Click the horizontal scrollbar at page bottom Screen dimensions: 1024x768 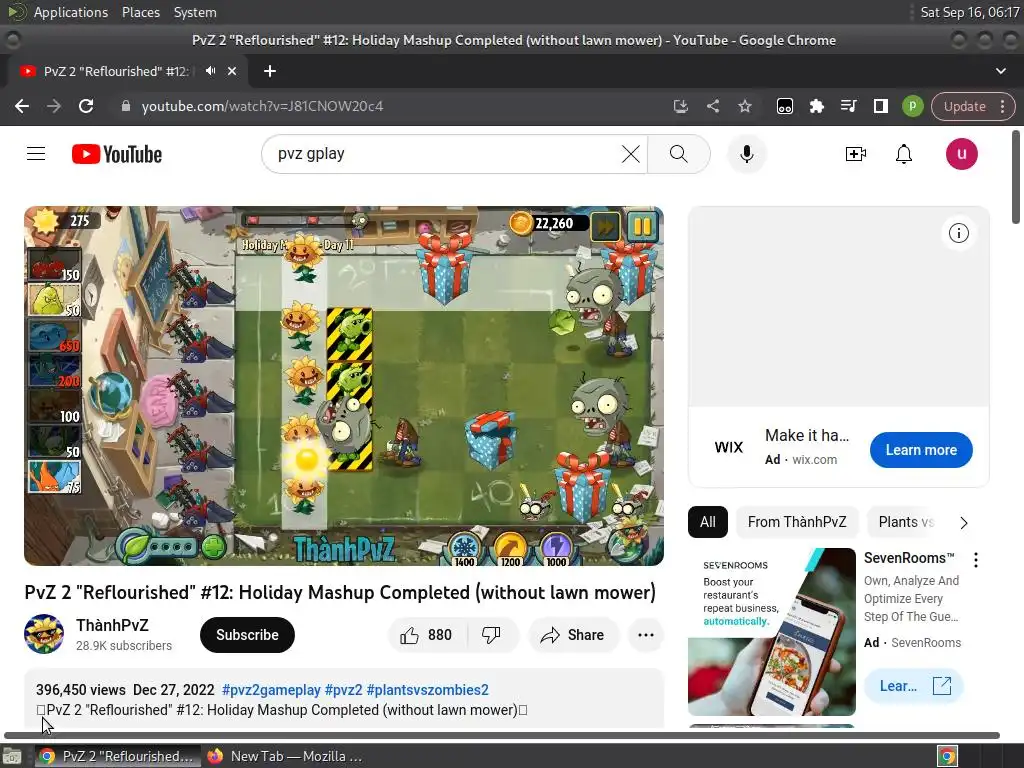click(x=502, y=735)
